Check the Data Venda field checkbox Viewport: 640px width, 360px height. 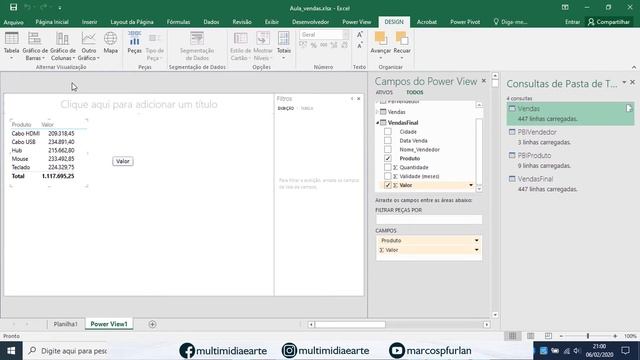[x=388, y=140]
